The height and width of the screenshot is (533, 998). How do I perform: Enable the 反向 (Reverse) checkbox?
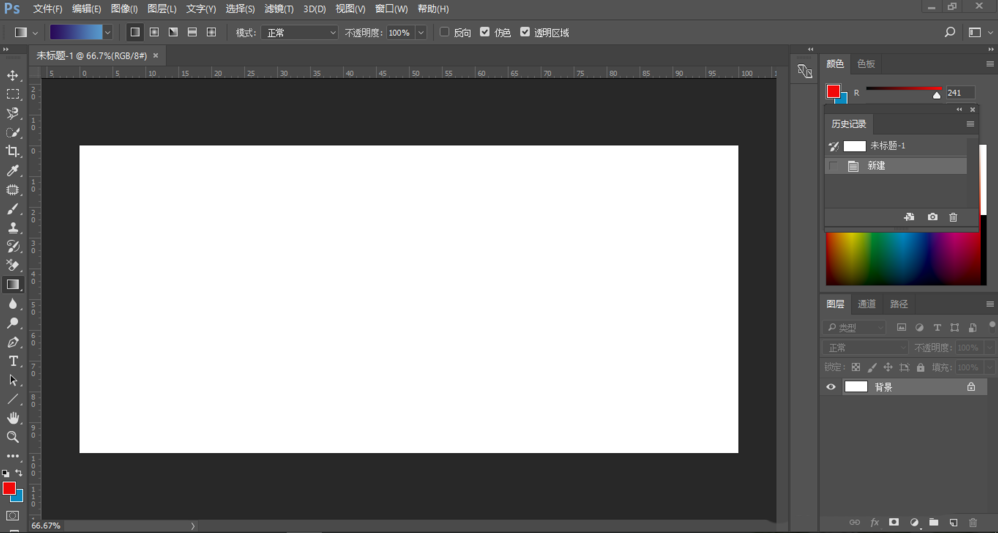(445, 32)
